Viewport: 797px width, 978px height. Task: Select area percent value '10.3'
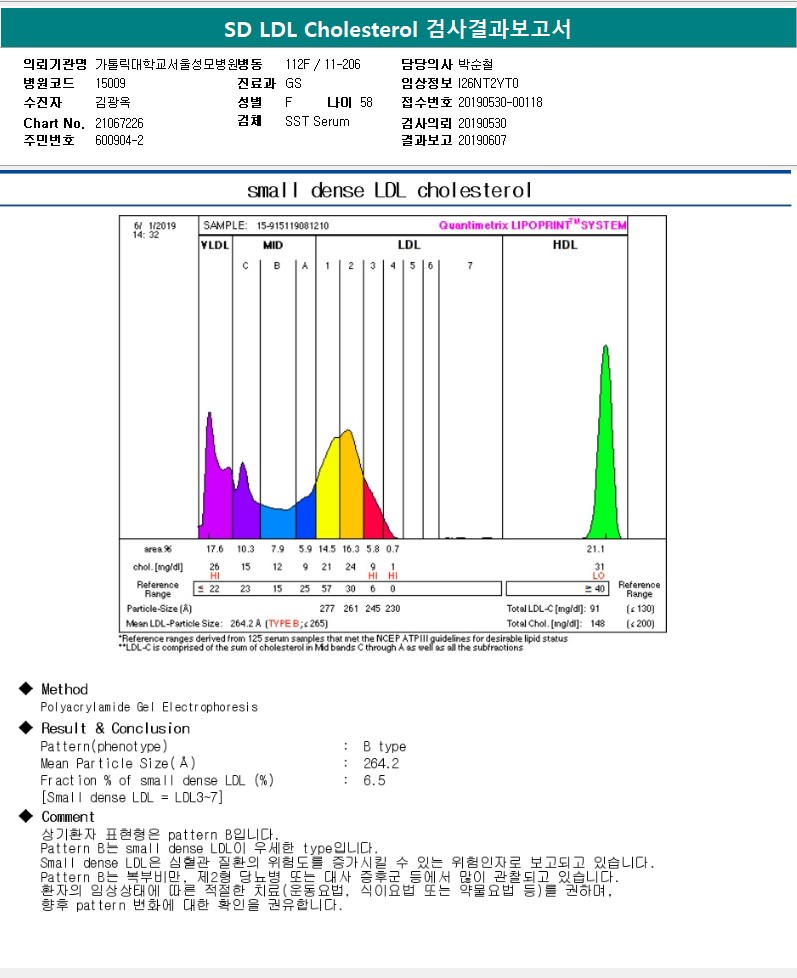[x=246, y=549]
